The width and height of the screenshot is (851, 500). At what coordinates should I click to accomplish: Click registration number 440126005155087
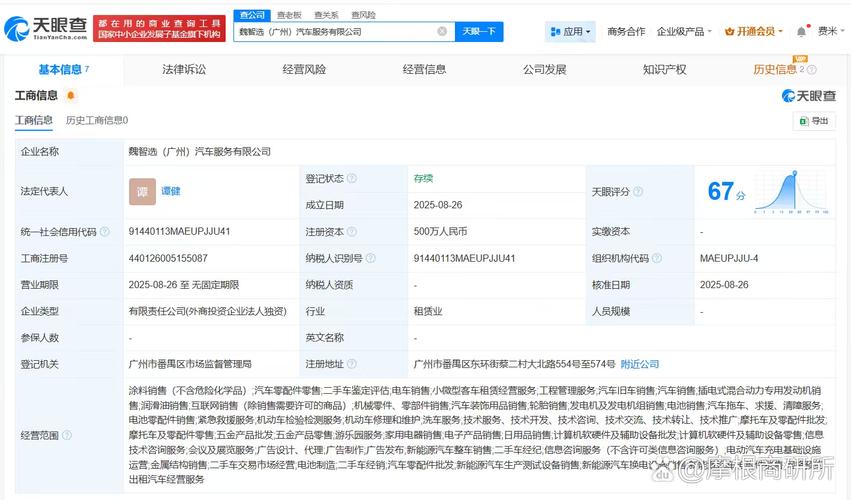(x=168, y=258)
